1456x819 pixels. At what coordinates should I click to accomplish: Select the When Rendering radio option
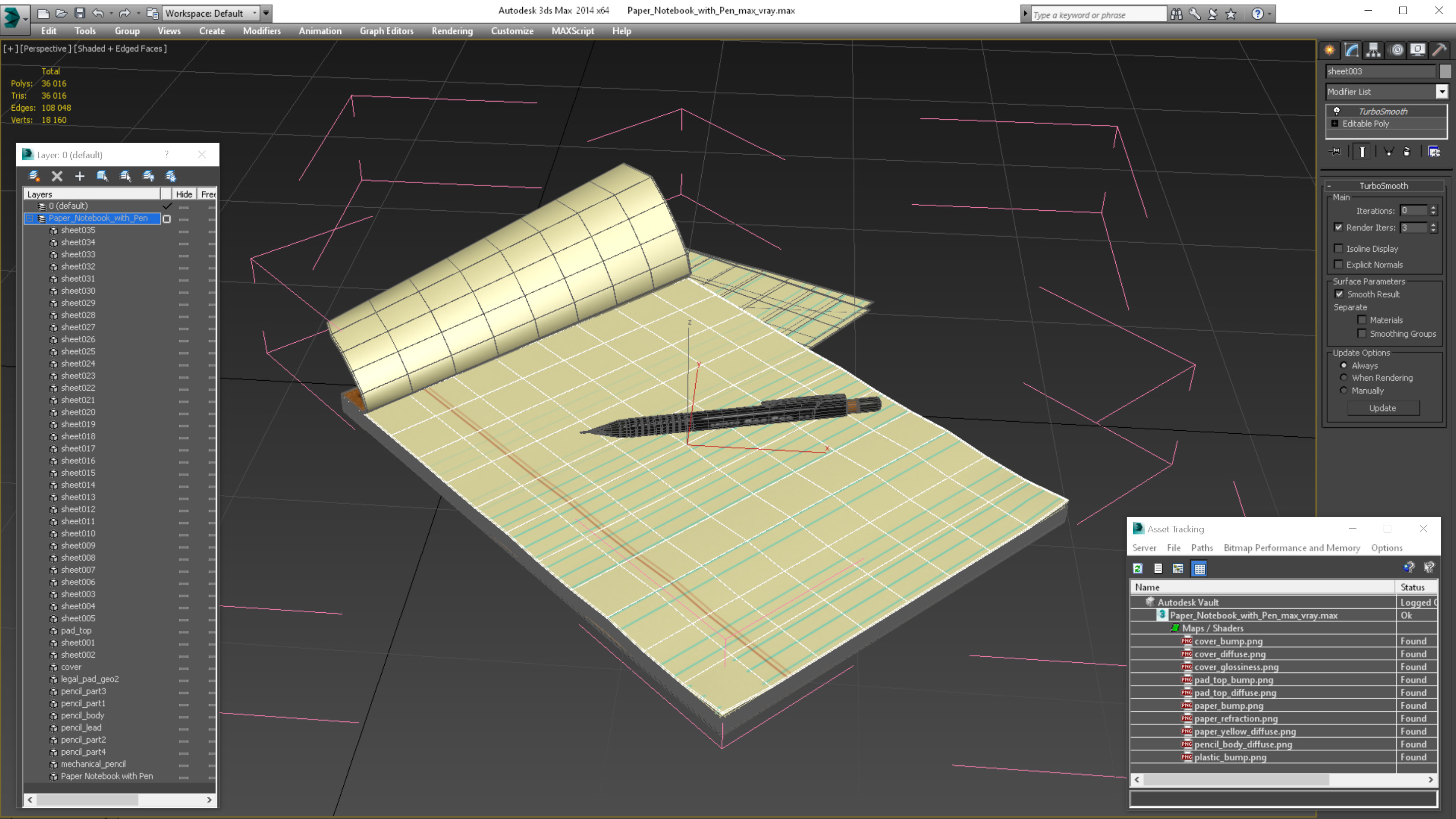point(1344,378)
